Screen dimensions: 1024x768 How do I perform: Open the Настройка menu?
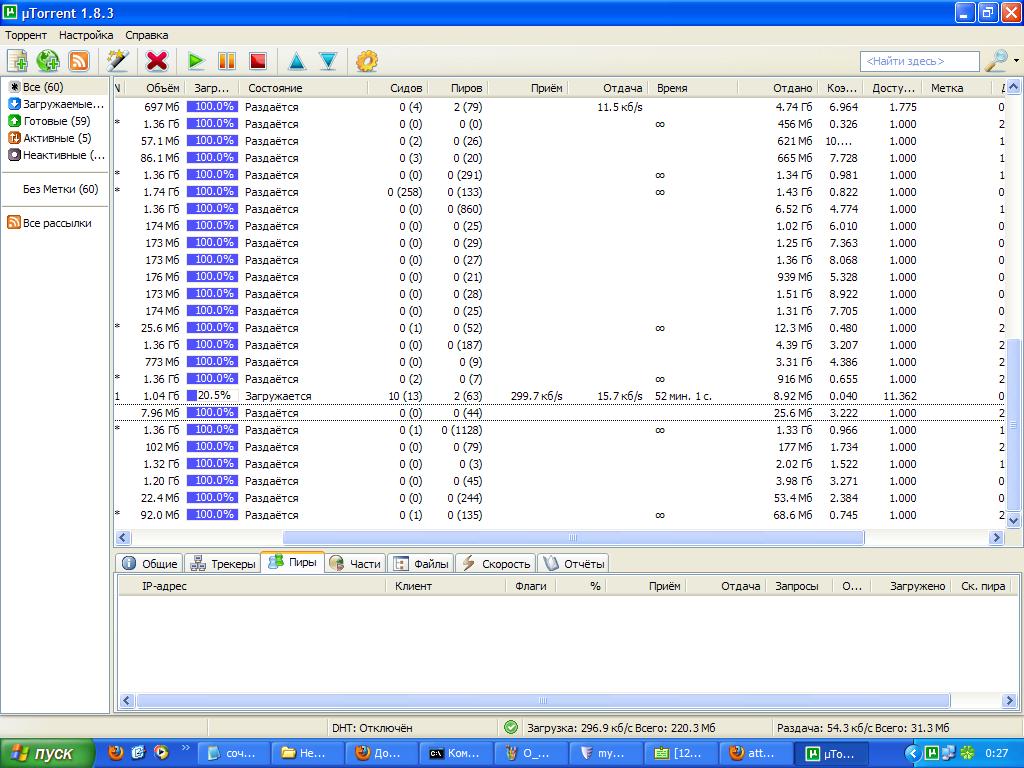pyautogui.click(x=85, y=35)
